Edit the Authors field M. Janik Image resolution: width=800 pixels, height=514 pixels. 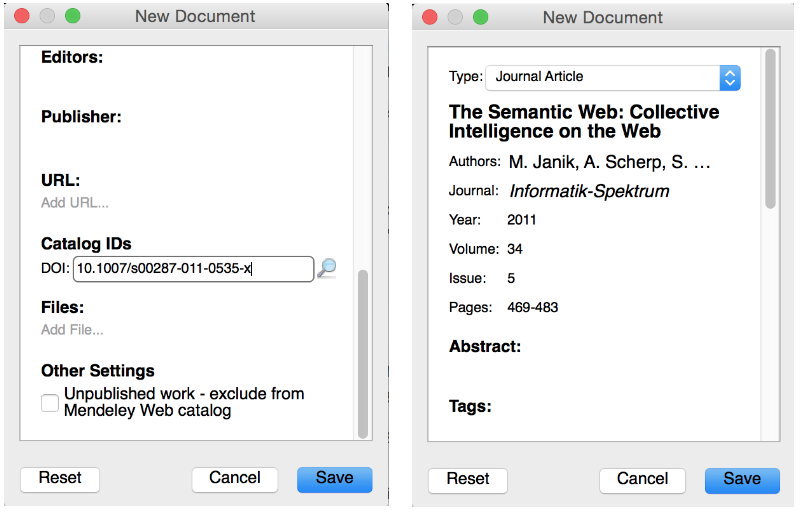point(609,162)
